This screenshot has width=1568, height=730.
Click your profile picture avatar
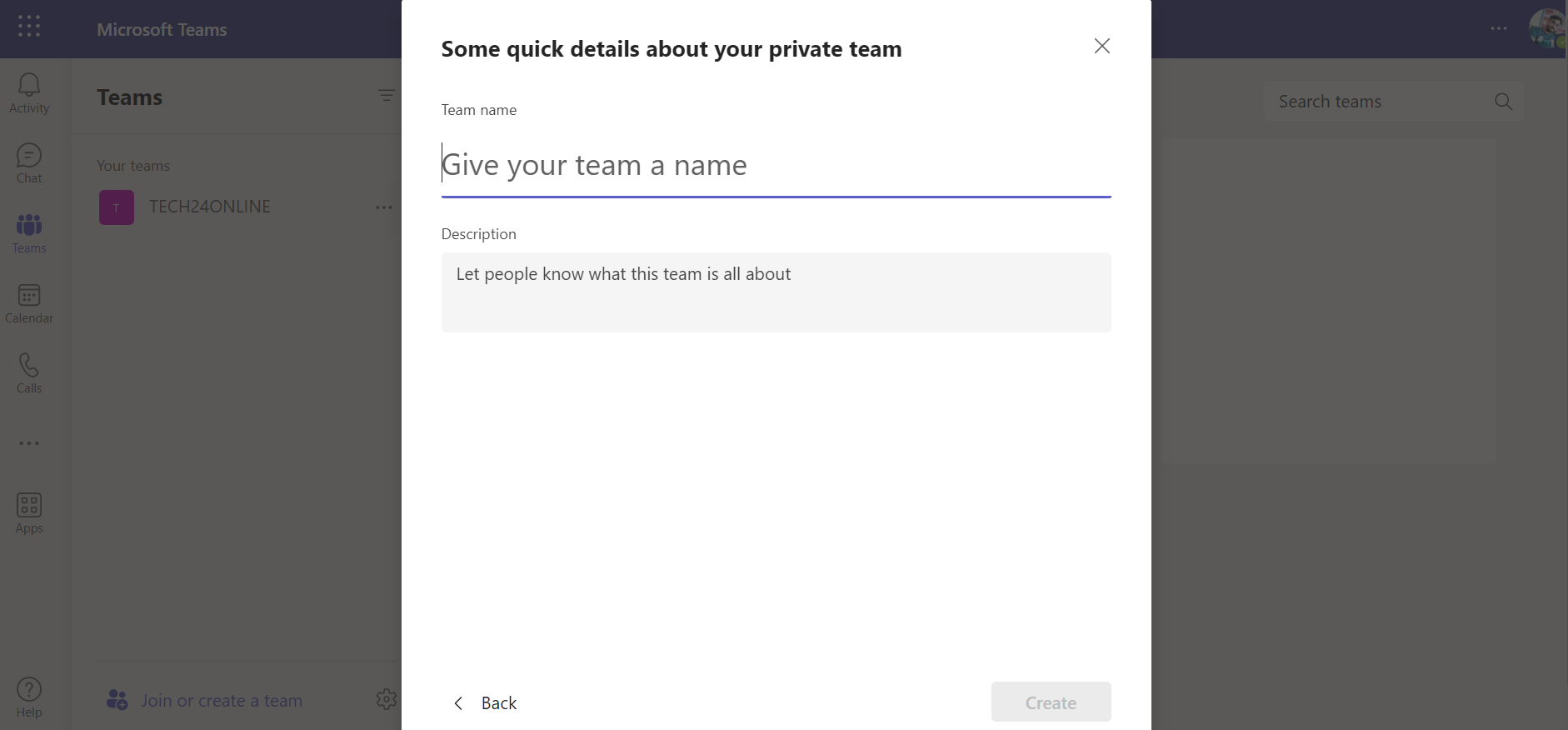[1547, 28]
